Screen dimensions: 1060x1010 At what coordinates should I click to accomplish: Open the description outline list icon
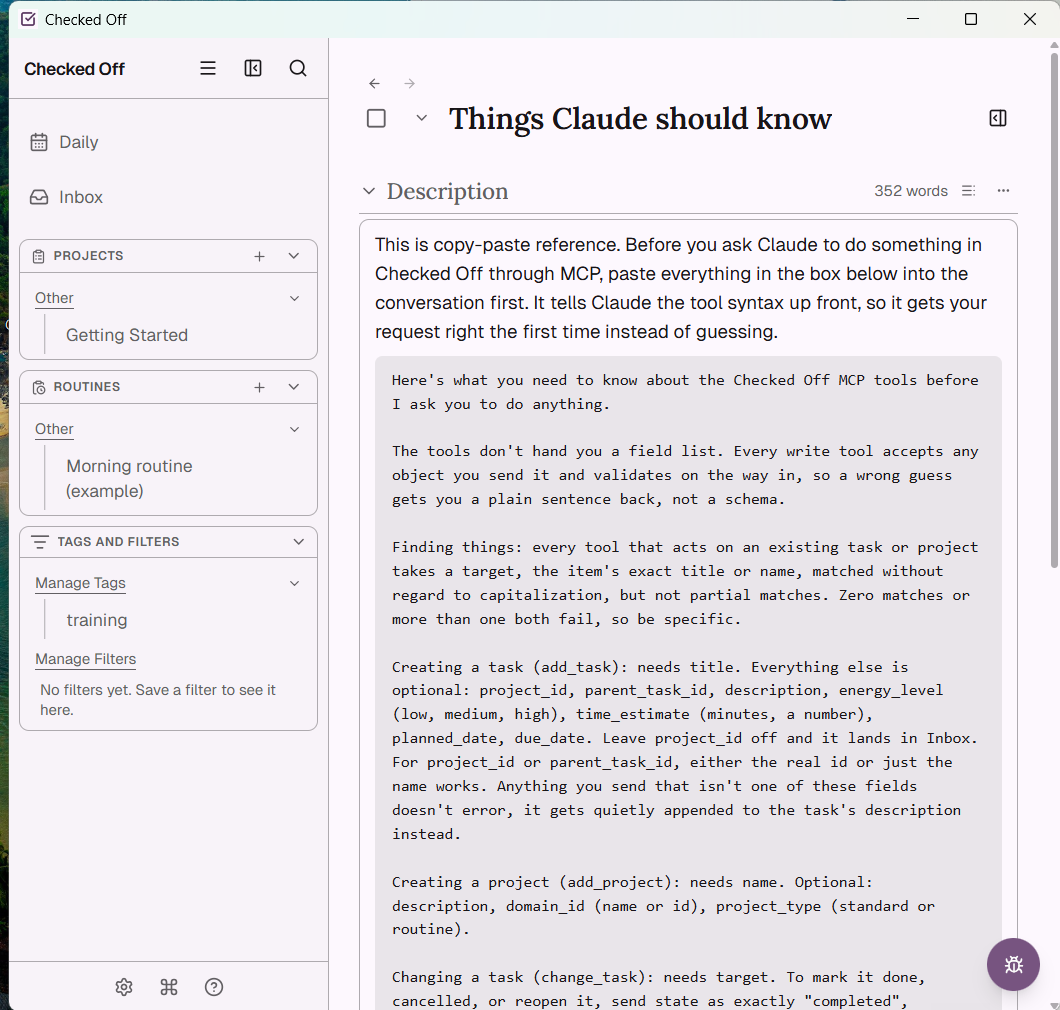click(x=968, y=191)
